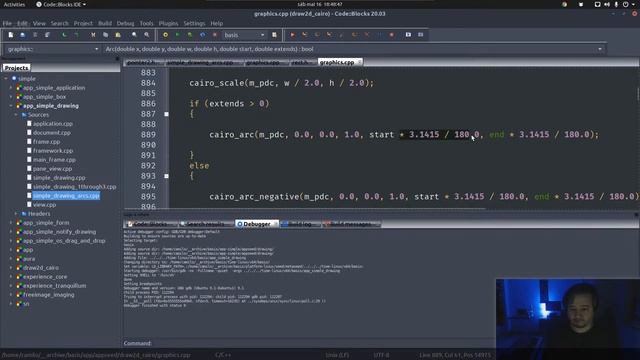This screenshot has width=640, height=360.
Task: Click the Step into debug icon
Action: pos(329,35)
